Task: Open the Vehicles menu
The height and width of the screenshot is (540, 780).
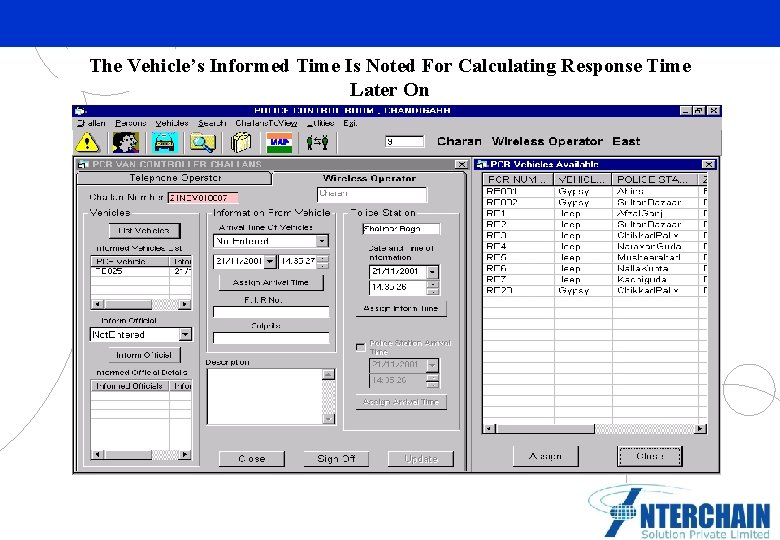Action: (172, 123)
